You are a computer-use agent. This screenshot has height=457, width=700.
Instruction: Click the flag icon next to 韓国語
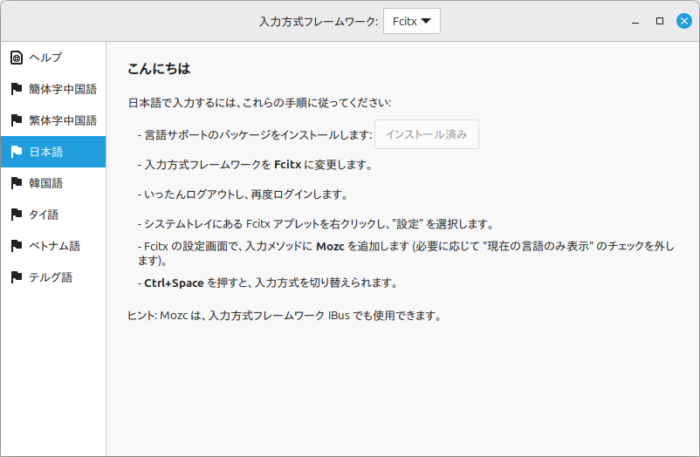tap(16, 183)
